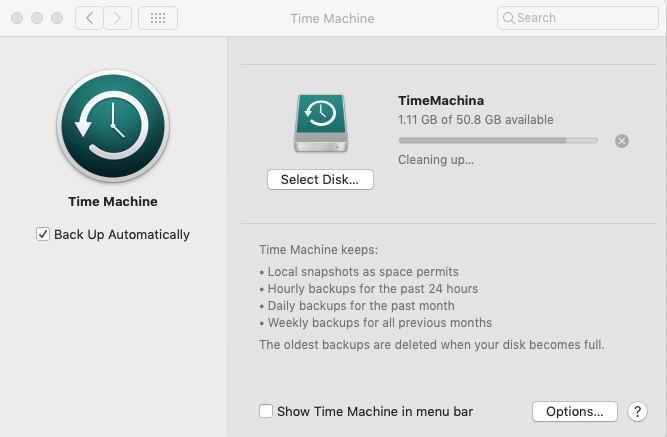The image size is (667, 437).
Task: Open the Select Disk… dialog
Action: click(320, 180)
